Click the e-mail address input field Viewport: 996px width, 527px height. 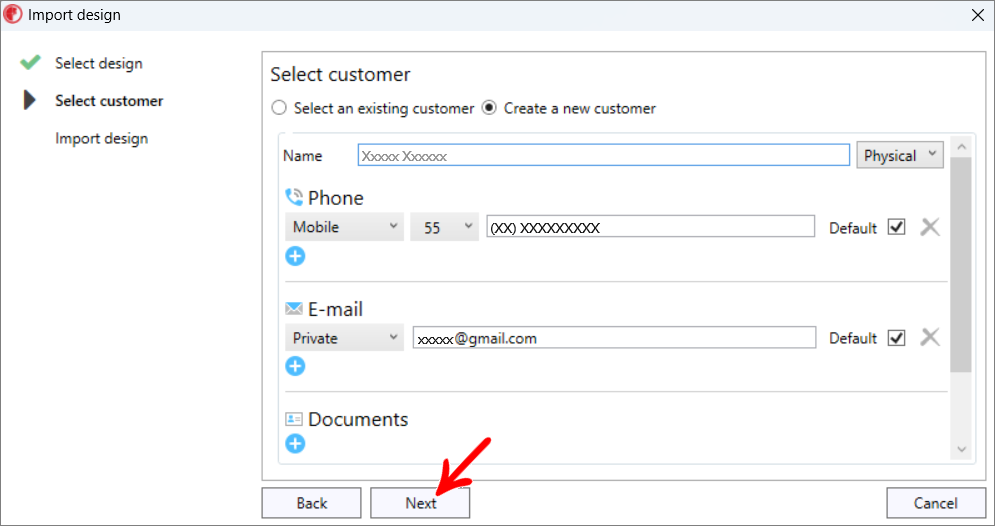click(614, 338)
